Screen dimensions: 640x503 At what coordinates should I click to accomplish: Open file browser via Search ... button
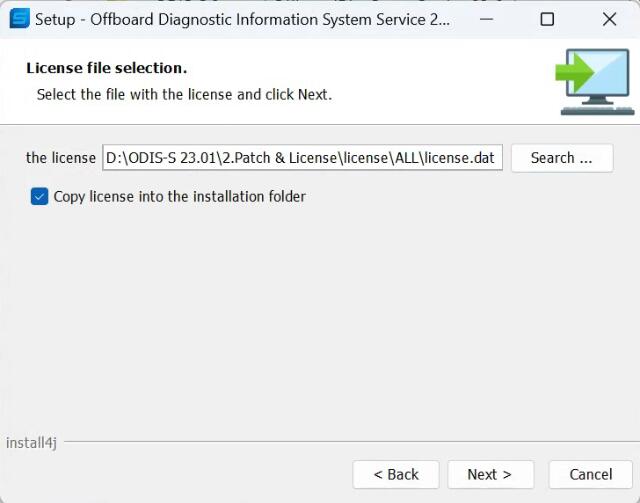(562, 158)
